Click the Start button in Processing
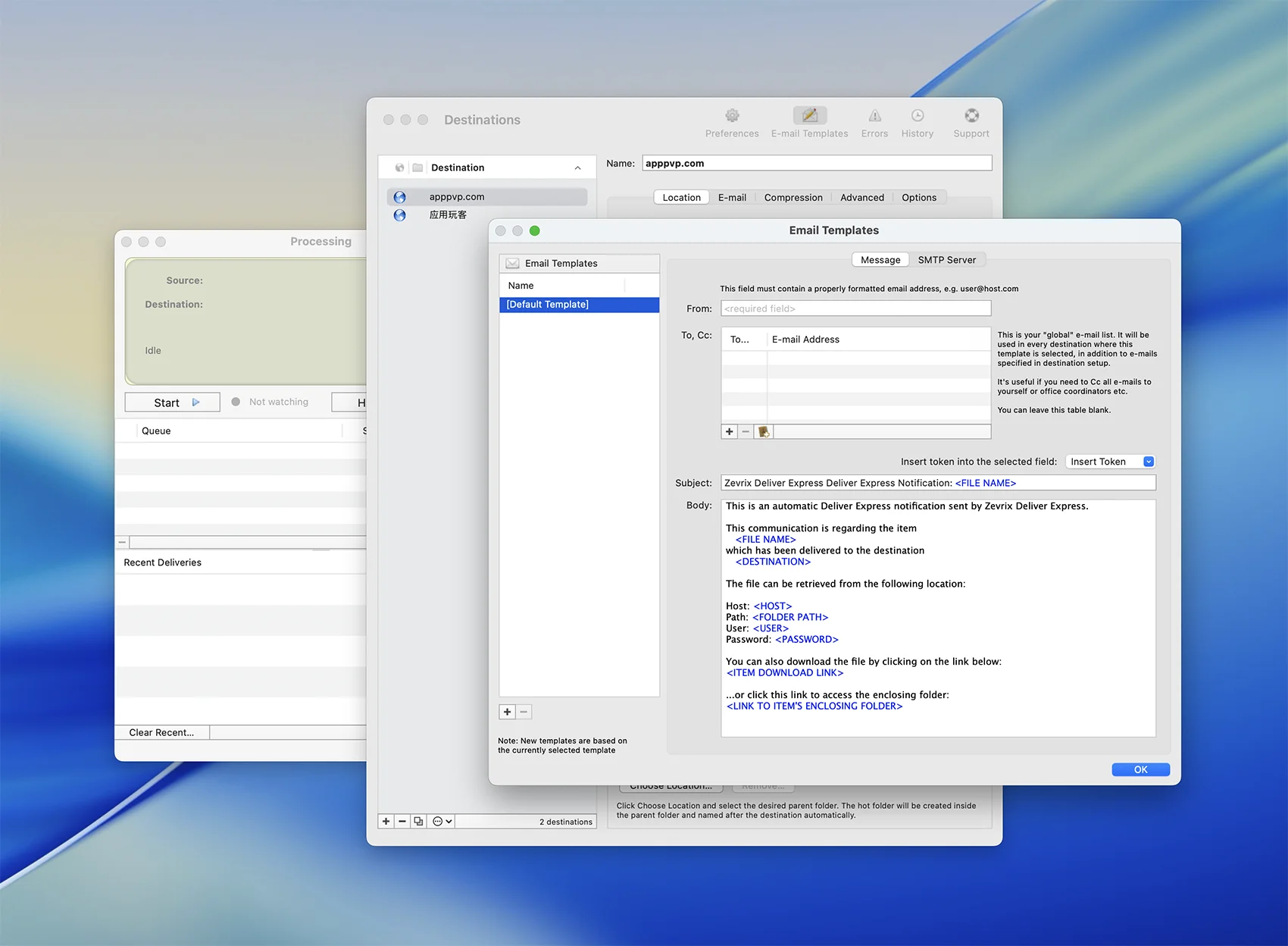The image size is (1288, 946). [x=173, y=403]
